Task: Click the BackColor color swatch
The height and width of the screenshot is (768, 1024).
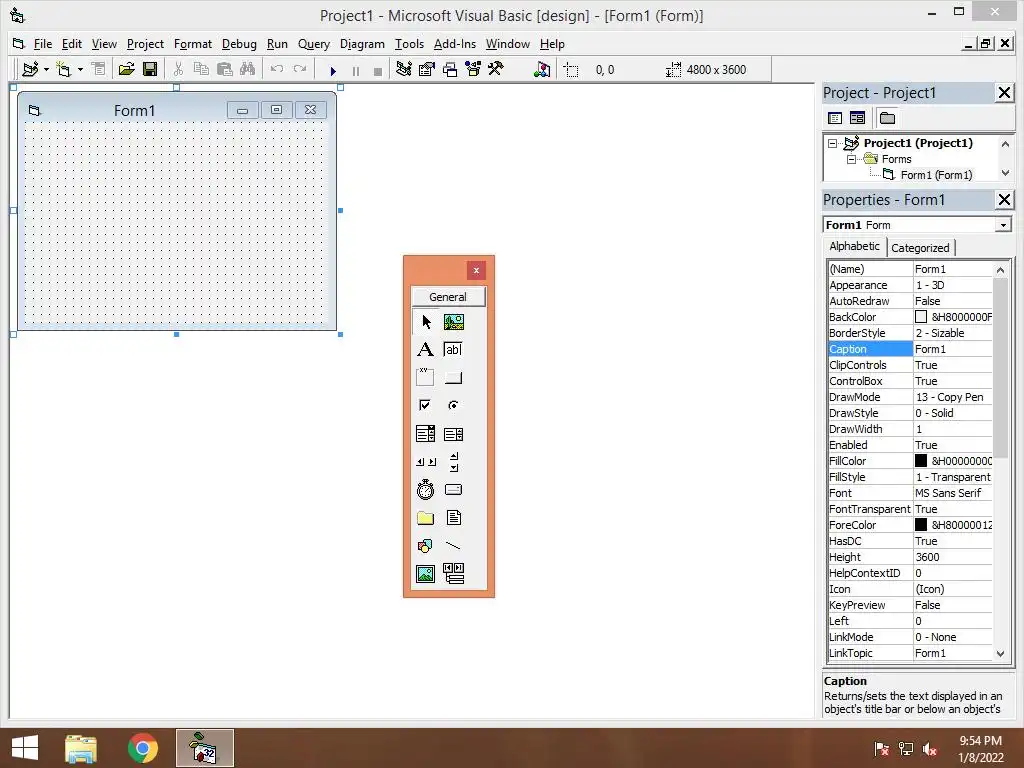Action: [x=921, y=317]
